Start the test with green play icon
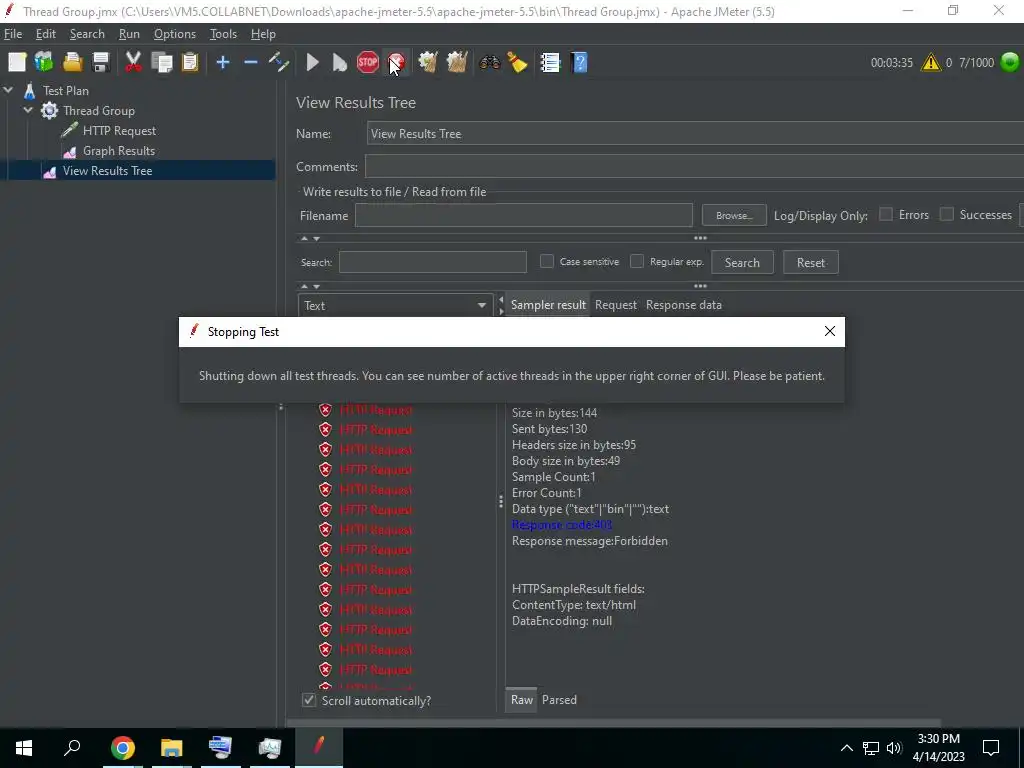Screen dimensions: 1024x768 [x=312, y=63]
